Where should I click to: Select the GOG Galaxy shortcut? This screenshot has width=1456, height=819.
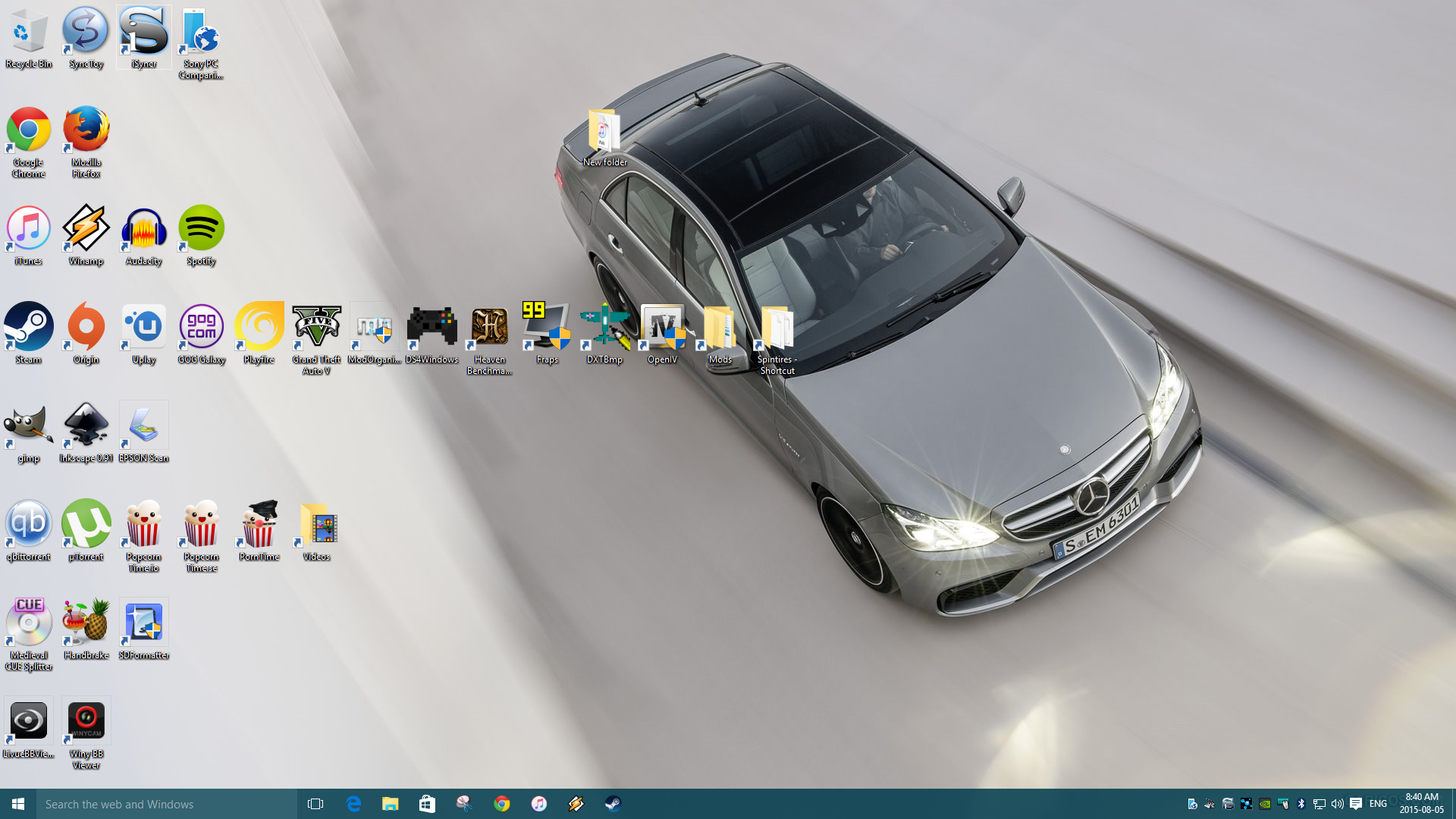click(201, 334)
